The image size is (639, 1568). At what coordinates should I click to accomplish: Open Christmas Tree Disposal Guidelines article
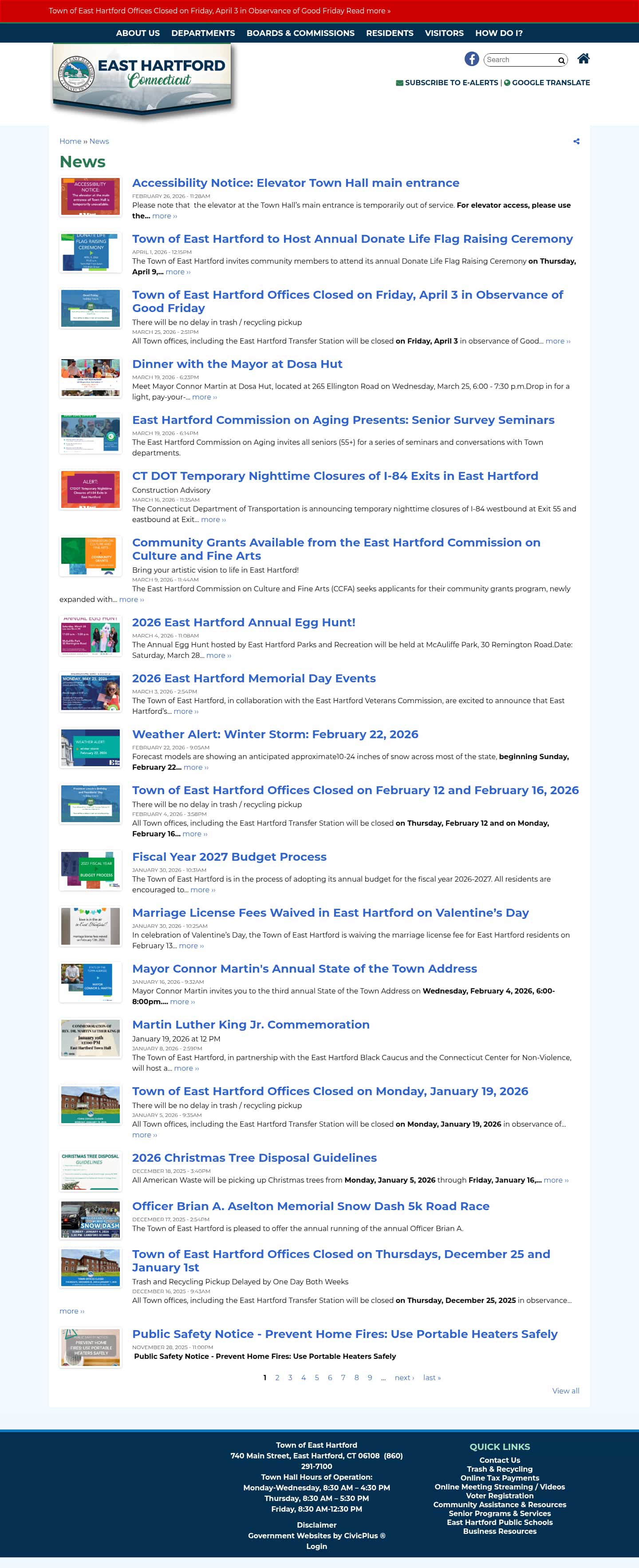coord(254,1158)
